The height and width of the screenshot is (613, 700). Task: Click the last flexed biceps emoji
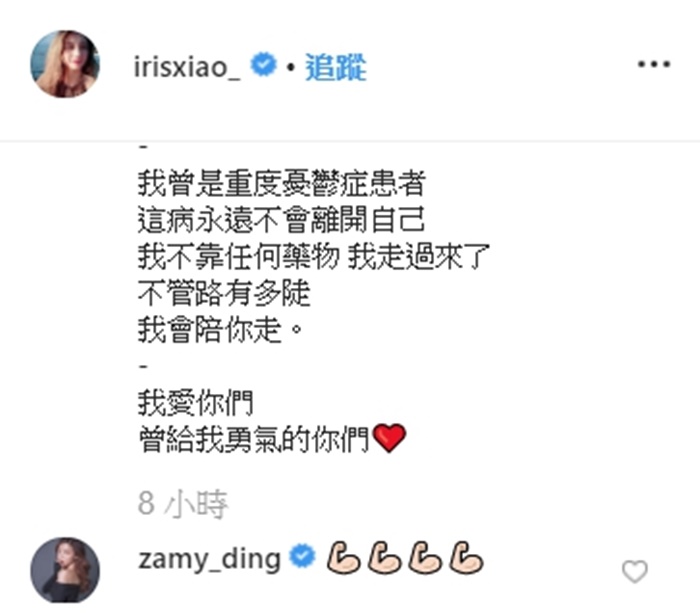[x=466, y=557]
